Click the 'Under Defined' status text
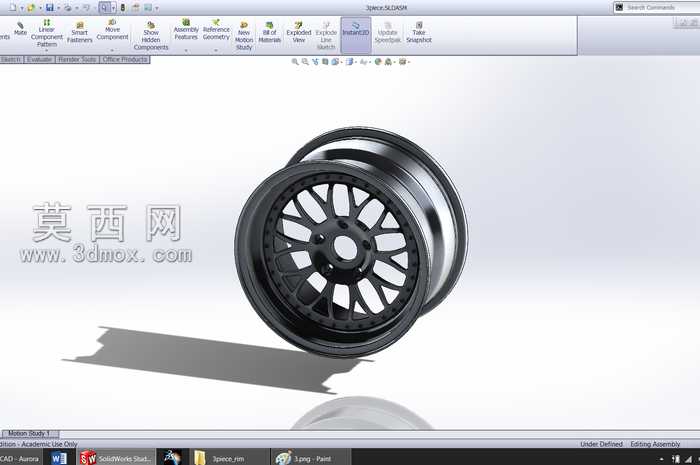The width and height of the screenshot is (700, 465). pos(601,444)
